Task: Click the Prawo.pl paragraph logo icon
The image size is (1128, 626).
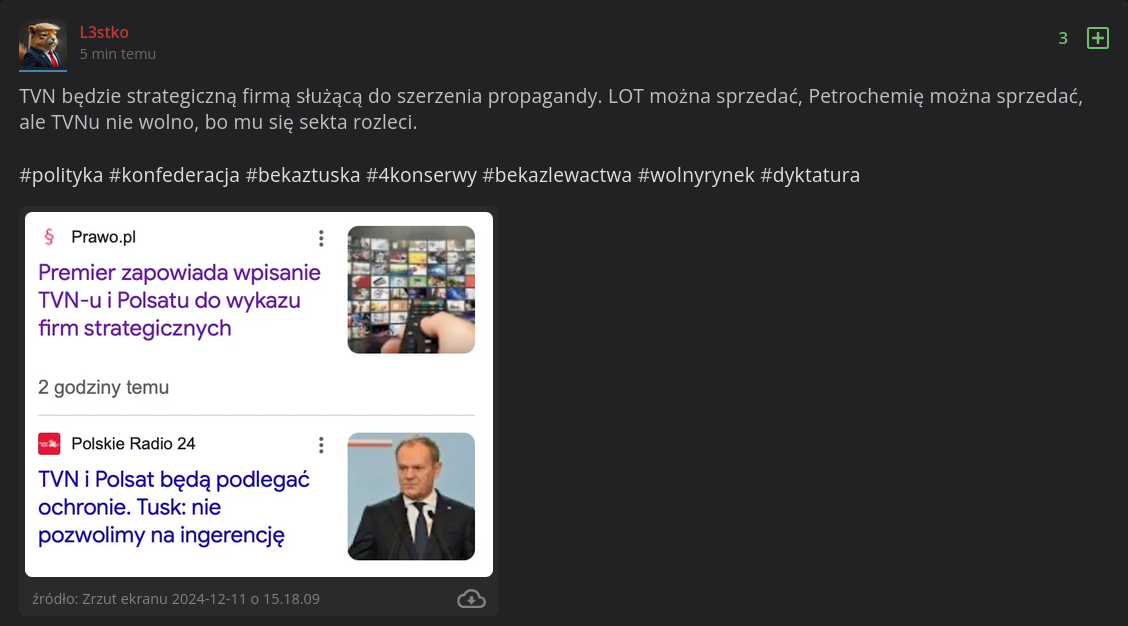Action: [x=49, y=237]
